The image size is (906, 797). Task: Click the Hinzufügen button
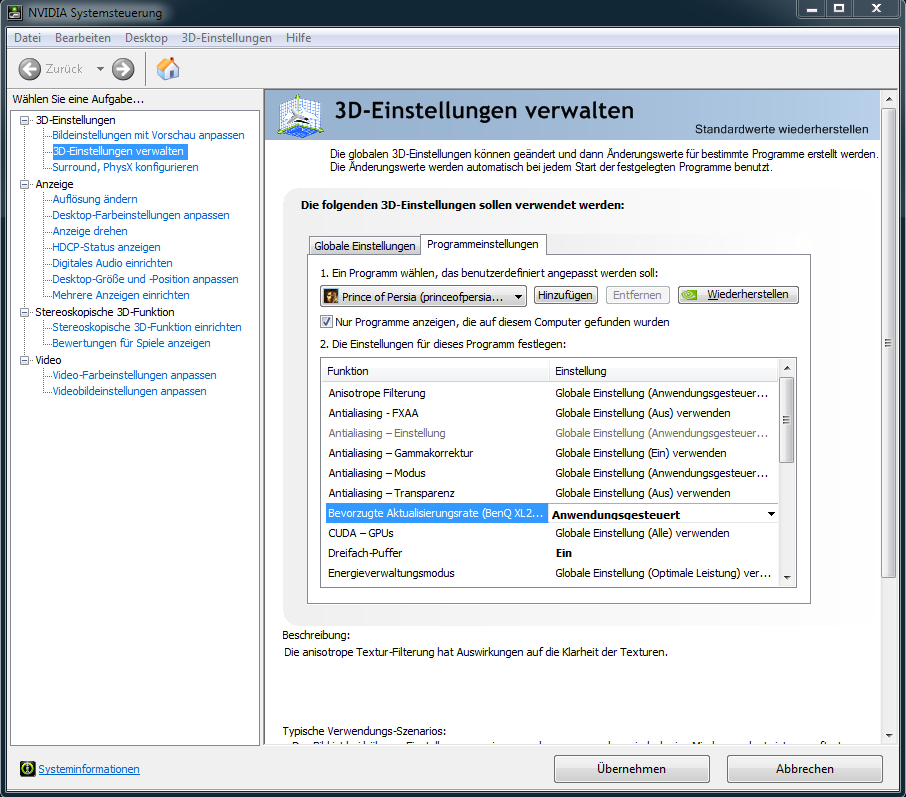tap(565, 295)
